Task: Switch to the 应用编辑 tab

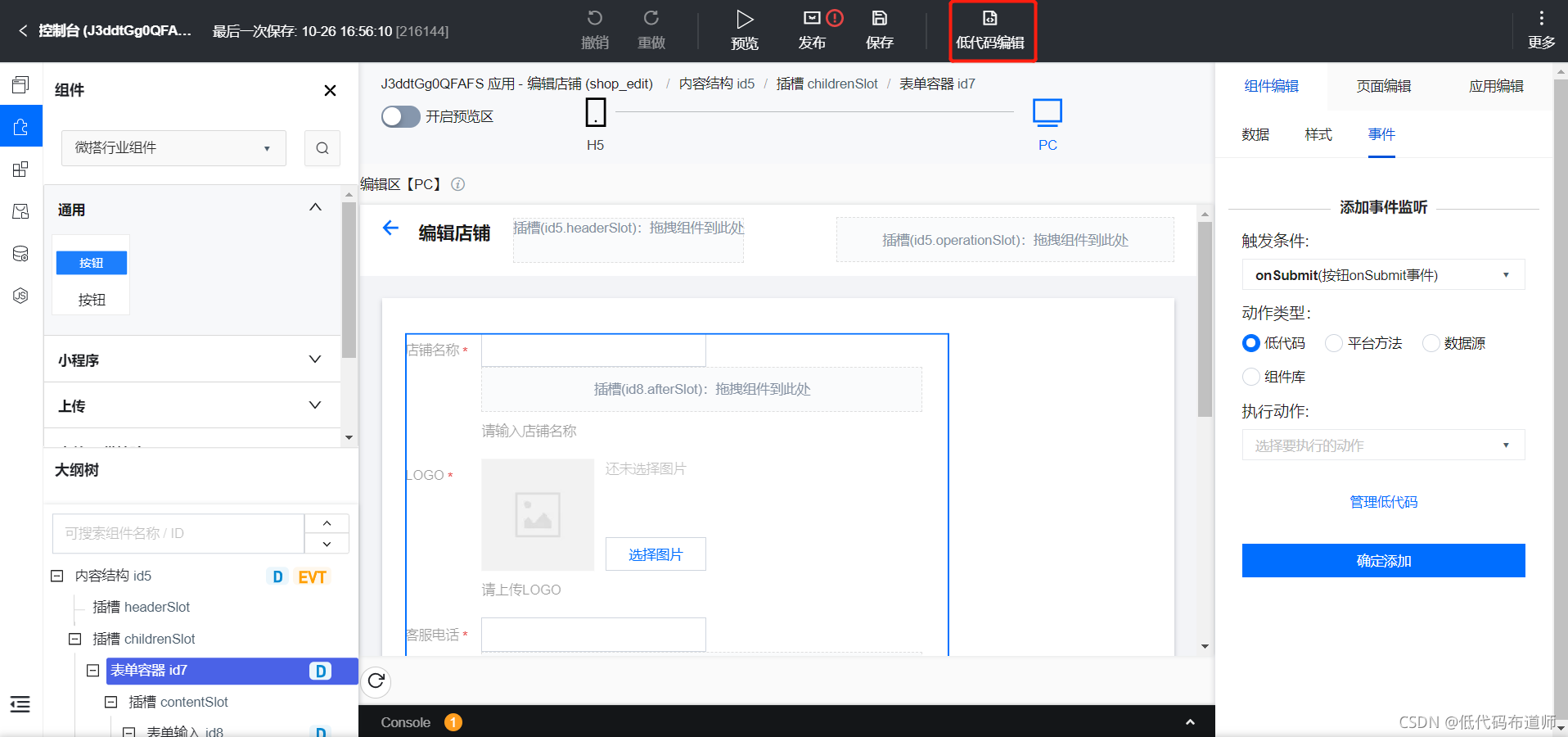Action: pyautogui.click(x=1496, y=86)
